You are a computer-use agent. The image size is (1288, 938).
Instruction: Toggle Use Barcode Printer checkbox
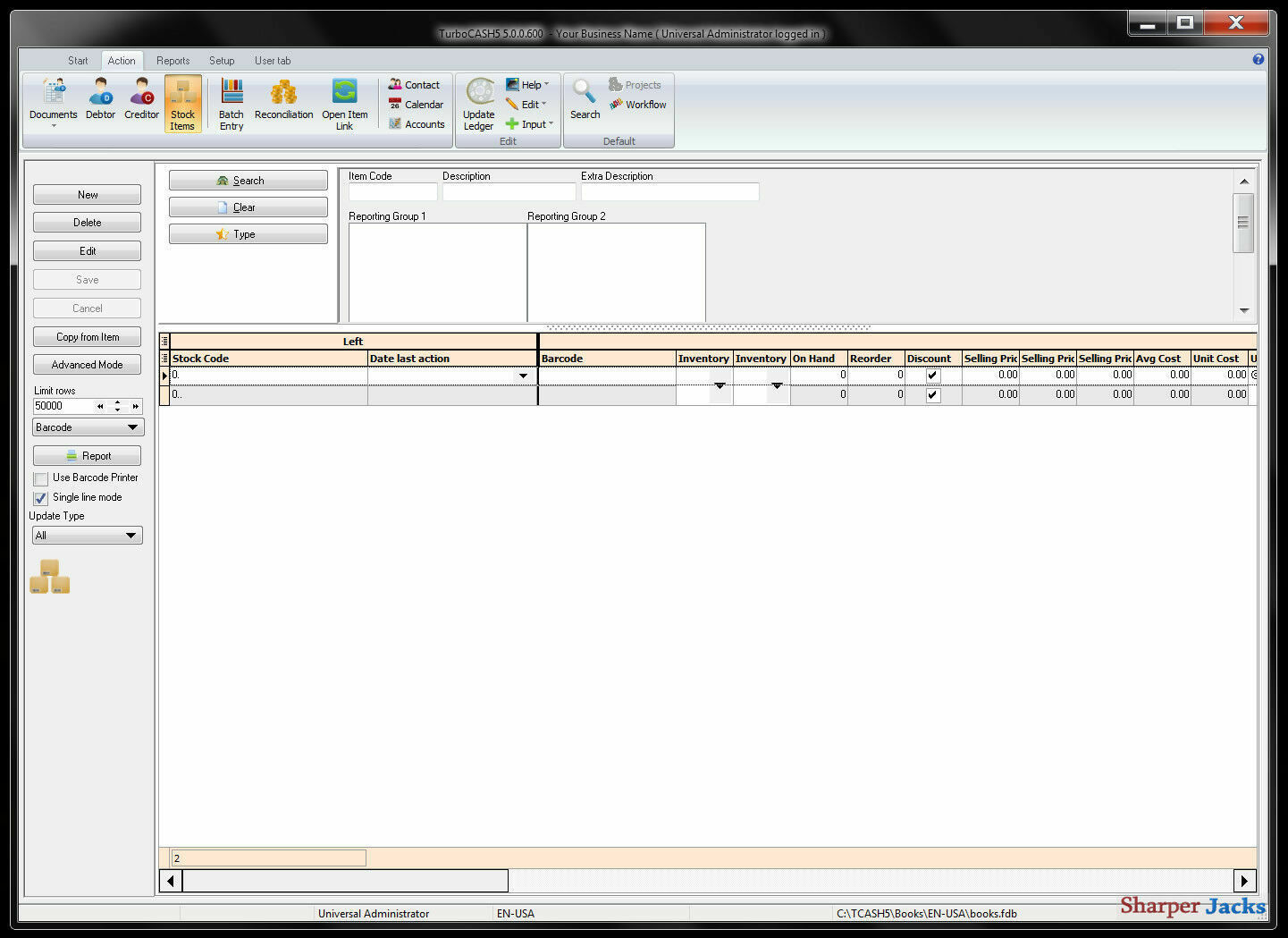[x=41, y=478]
